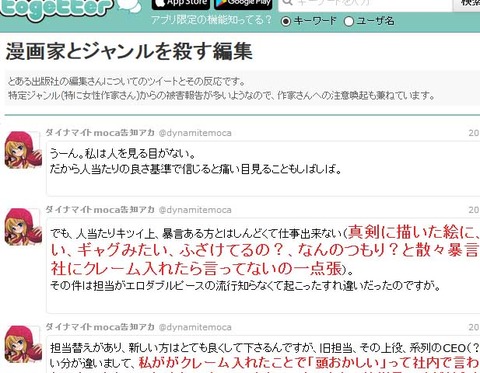Image resolution: width=480 pixels, height=373 pixels.
Task: Open avatar of the でも、人当たりキツイ上 tweet
Action: click(x=23, y=227)
